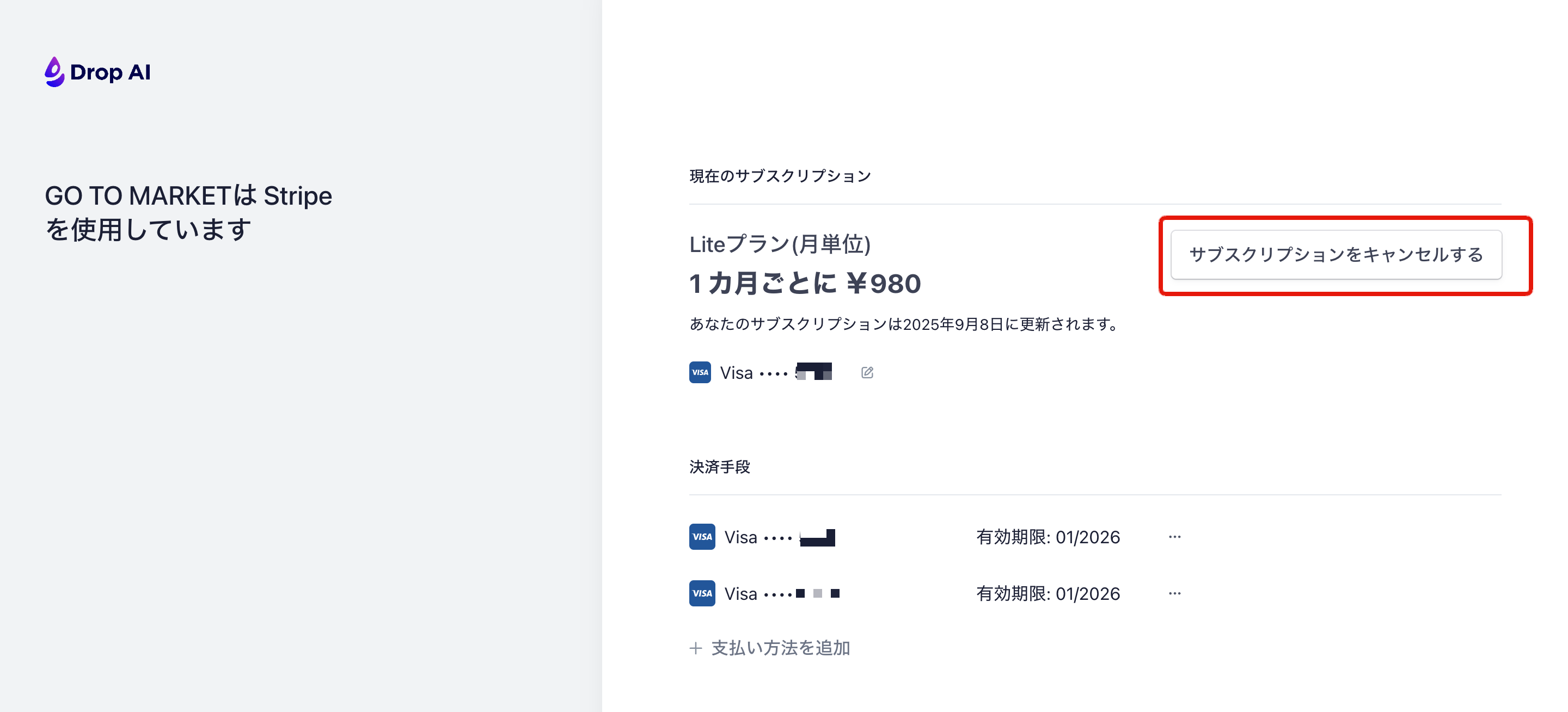
Task: Click the plus icon before 支払い方法を追加
Action: 696,648
